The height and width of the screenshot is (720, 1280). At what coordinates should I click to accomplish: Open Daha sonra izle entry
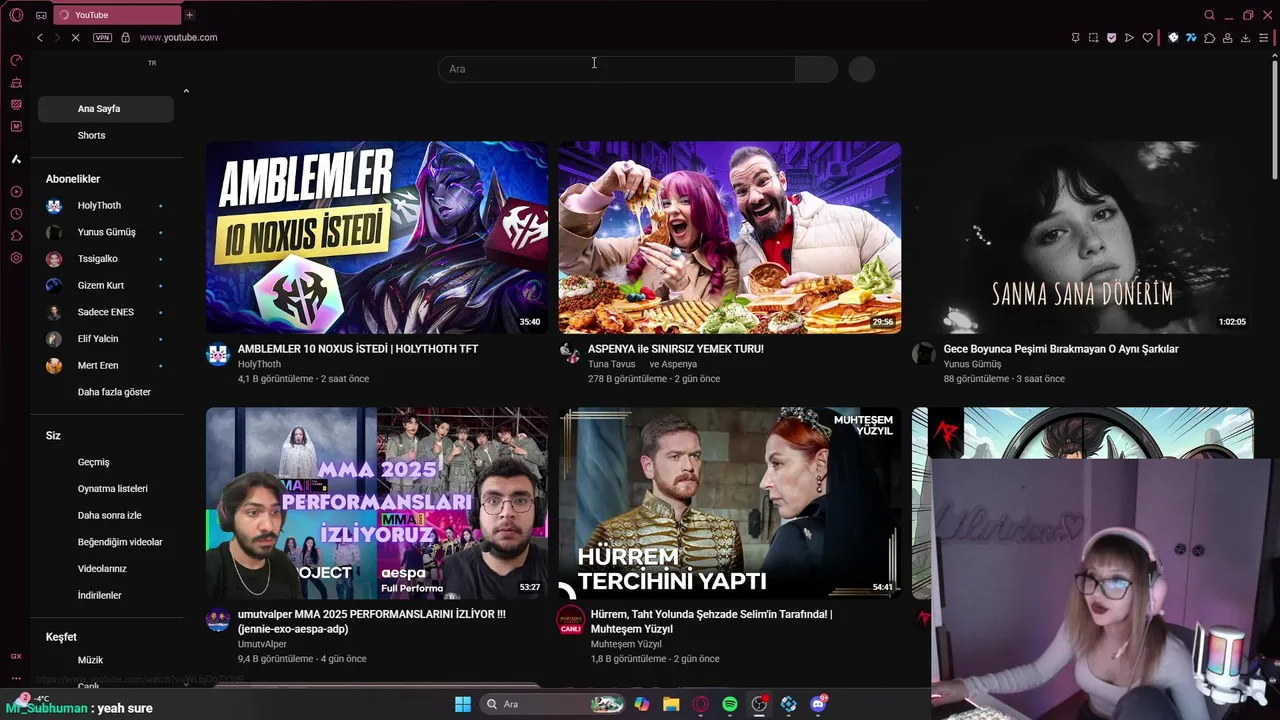point(106,516)
